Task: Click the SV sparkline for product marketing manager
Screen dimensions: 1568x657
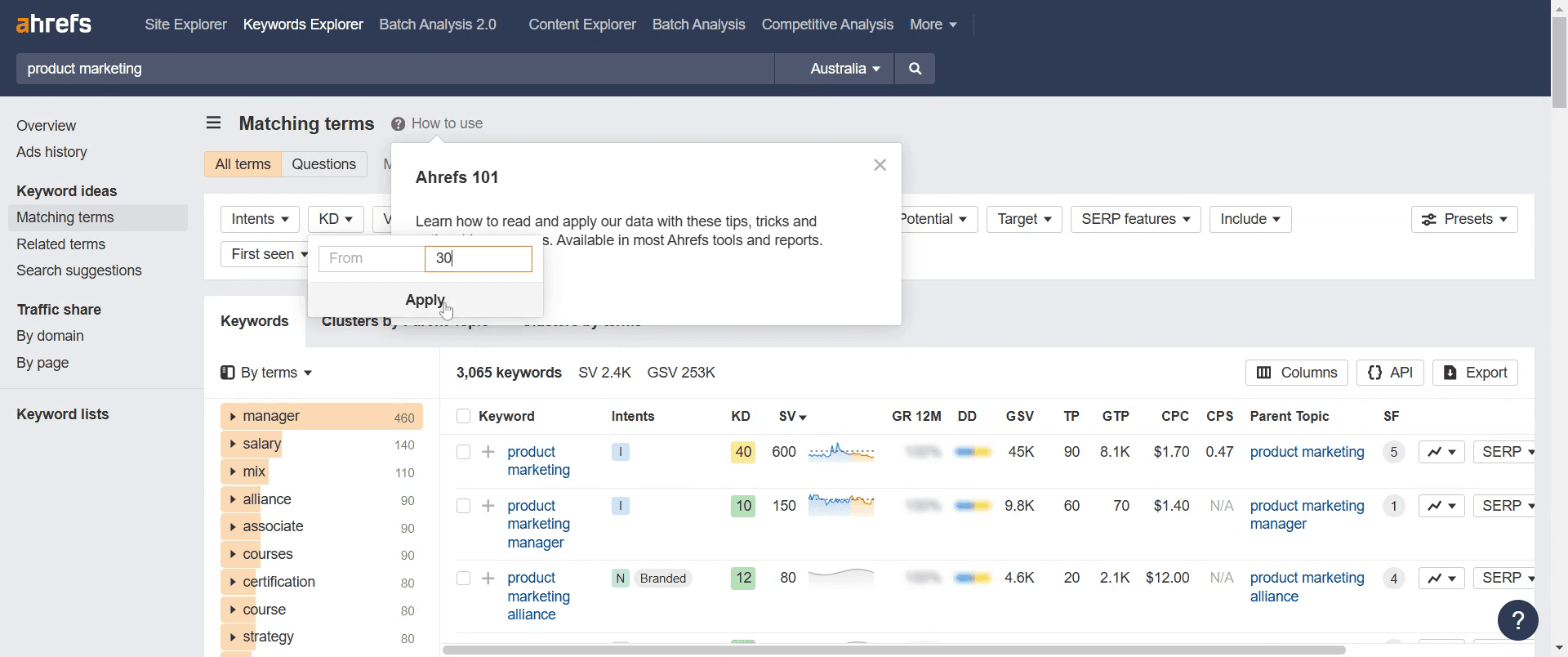Action: click(841, 505)
